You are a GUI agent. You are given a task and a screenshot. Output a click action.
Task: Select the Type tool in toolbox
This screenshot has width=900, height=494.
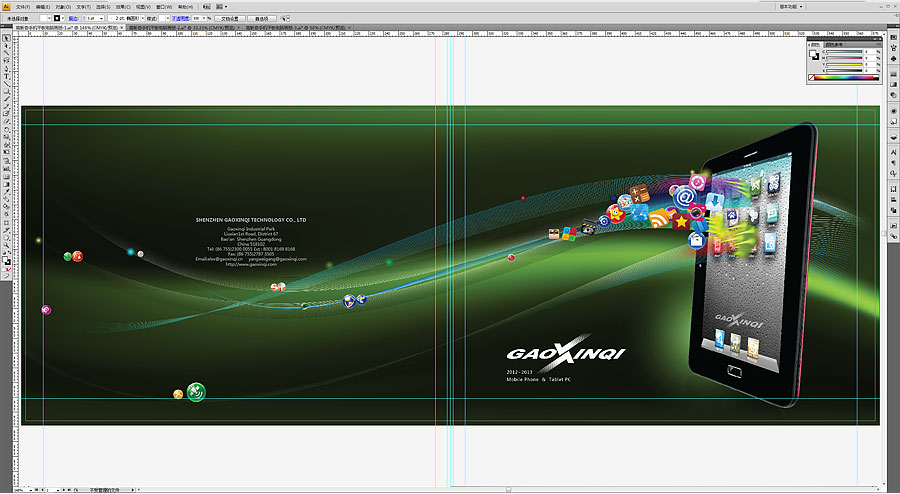6,76
